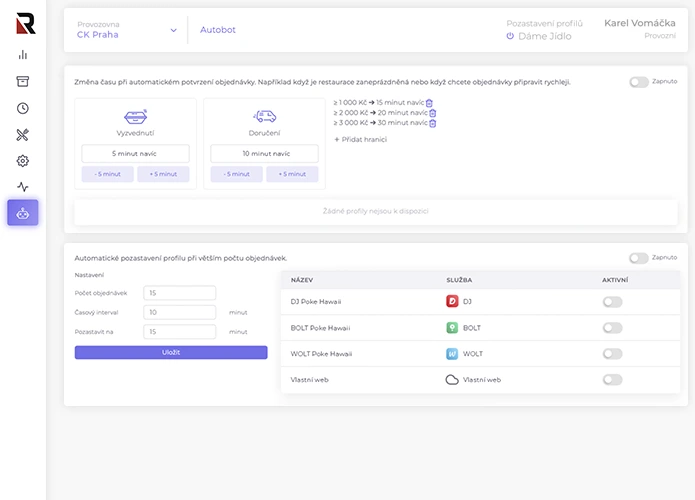Click the Autobot tab in header
The height and width of the screenshot is (500, 695).
[217, 30]
